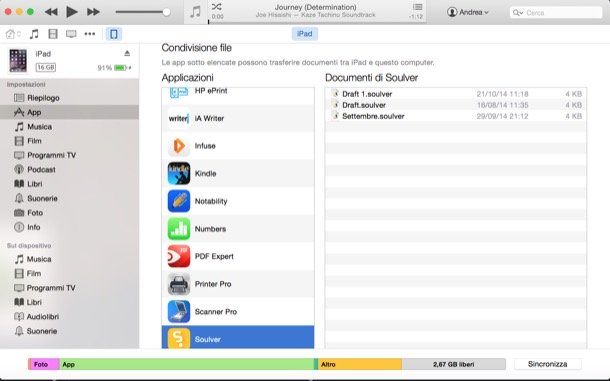Image resolution: width=610 pixels, height=381 pixels.
Task: Select Printer Pro in the applications list
Action: click(238, 284)
